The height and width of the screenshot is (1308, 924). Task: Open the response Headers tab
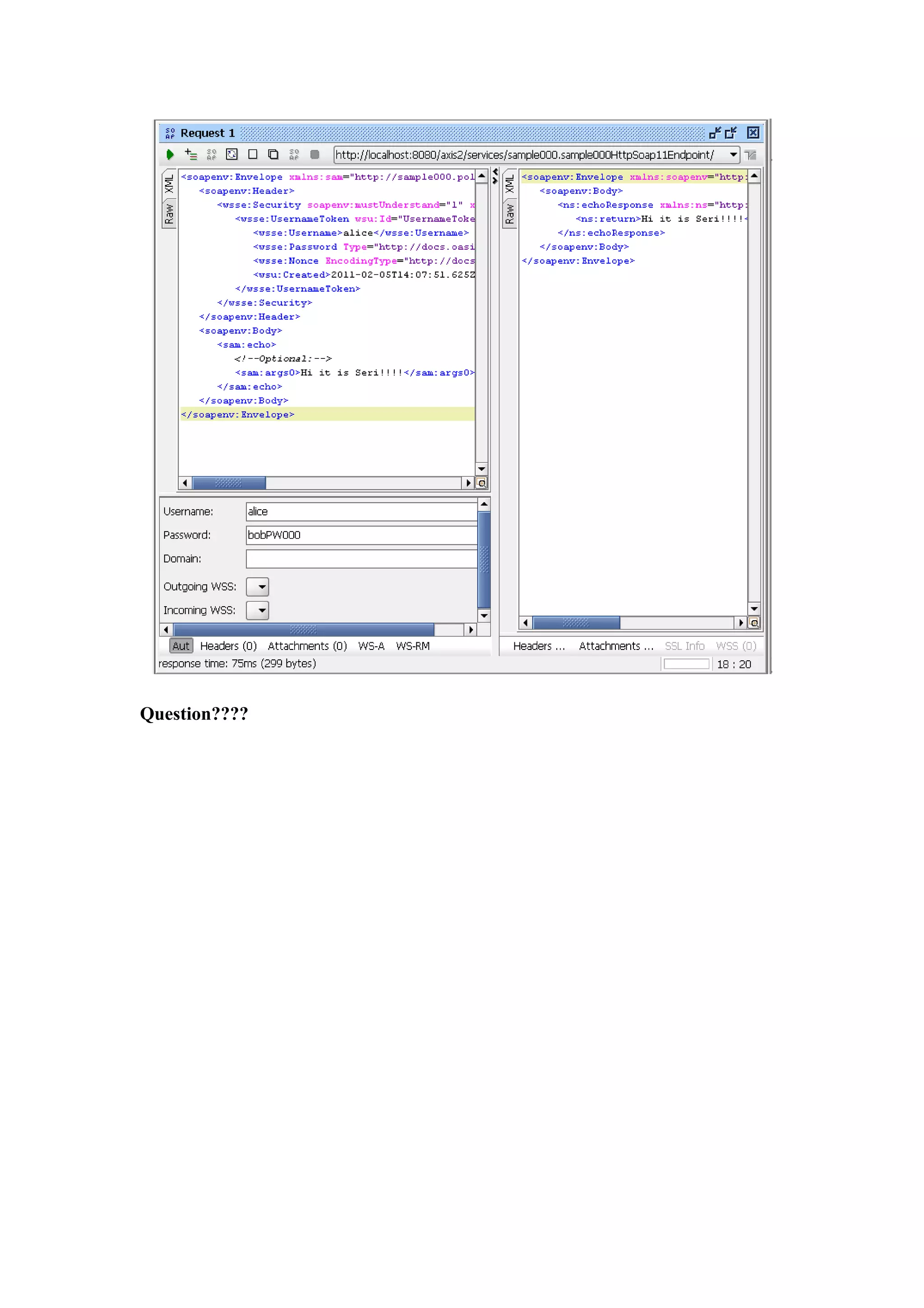[x=539, y=645]
